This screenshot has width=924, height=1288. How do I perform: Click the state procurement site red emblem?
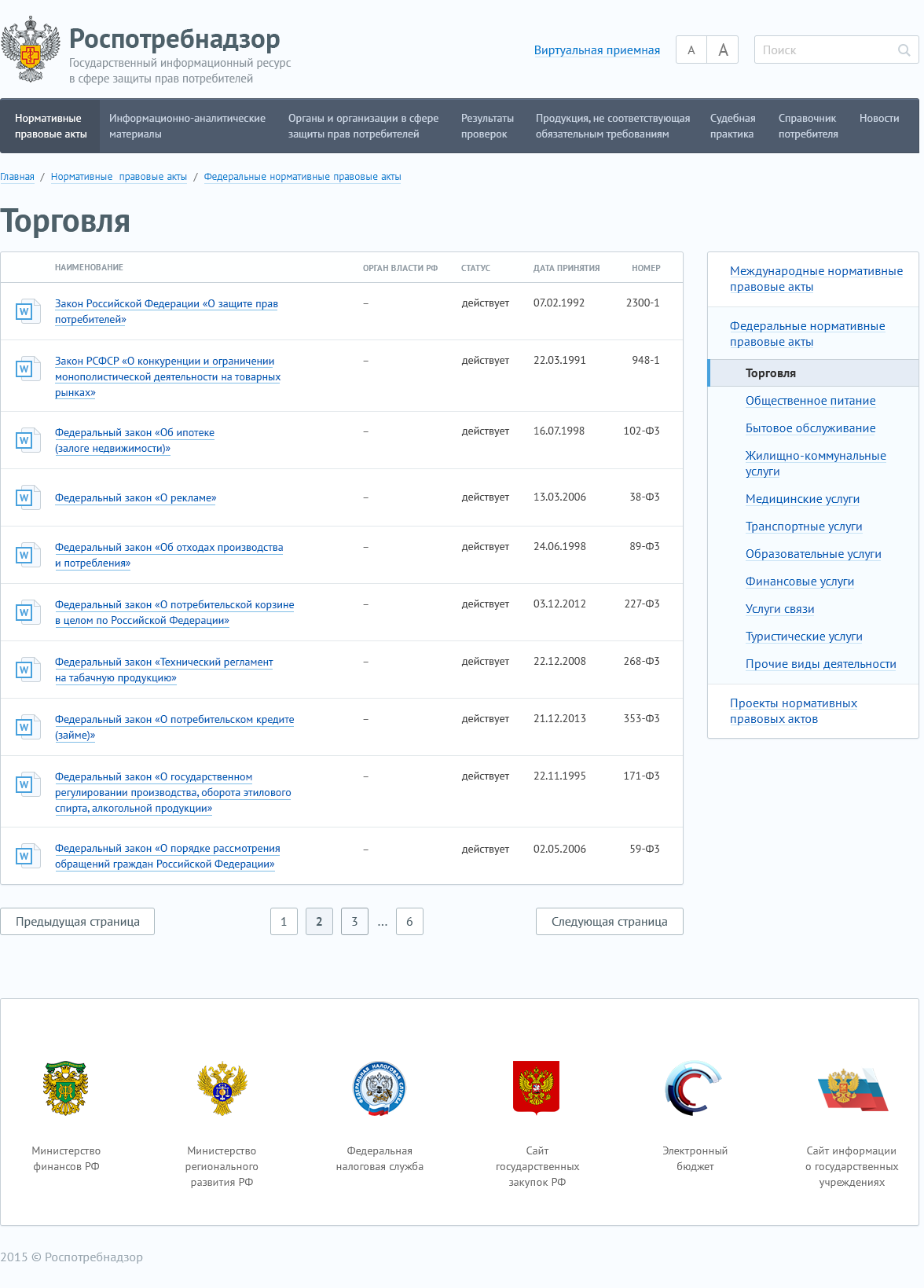click(x=537, y=1088)
